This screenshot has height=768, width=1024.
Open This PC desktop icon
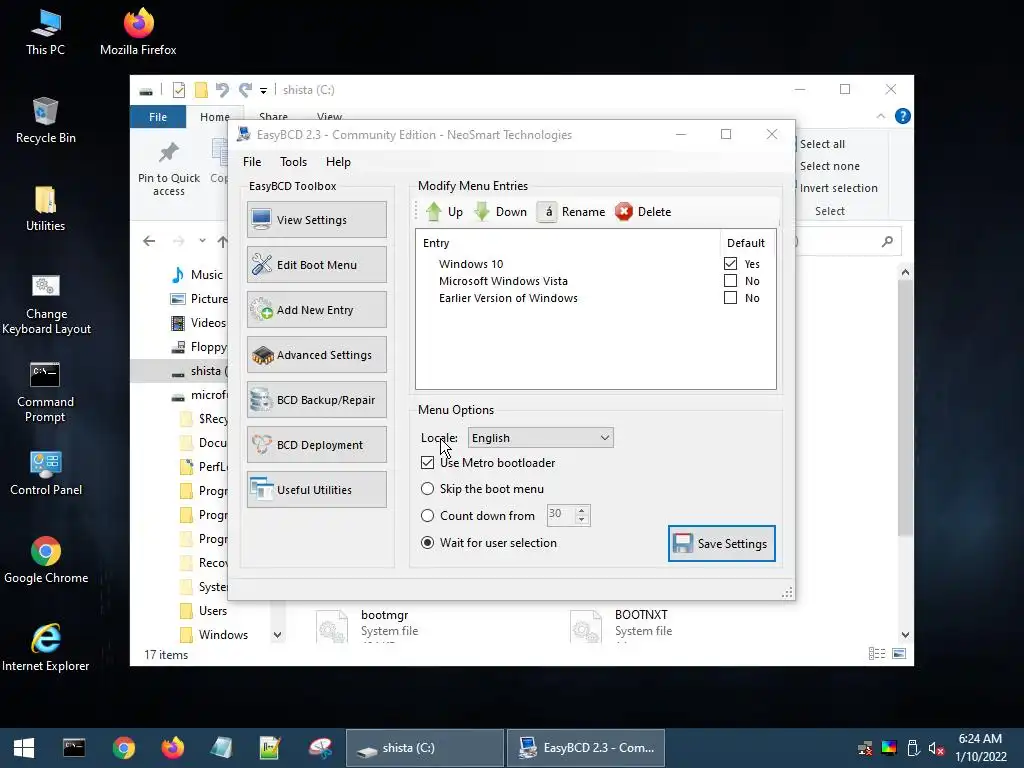[45, 32]
